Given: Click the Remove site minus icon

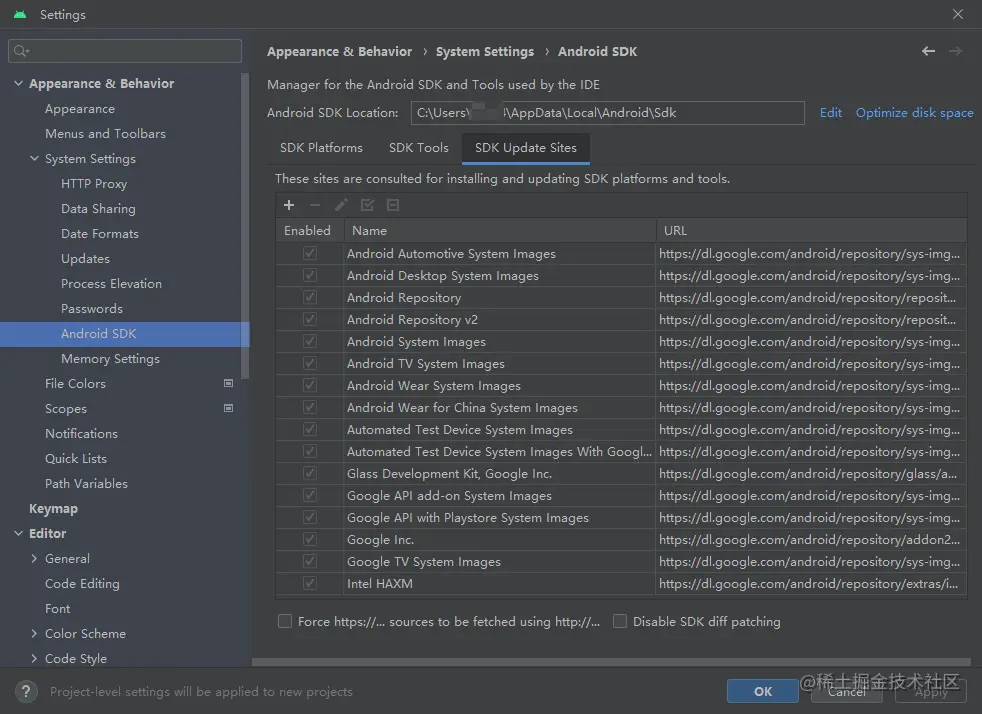Looking at the screenshot, I should (x=315, y=205).
